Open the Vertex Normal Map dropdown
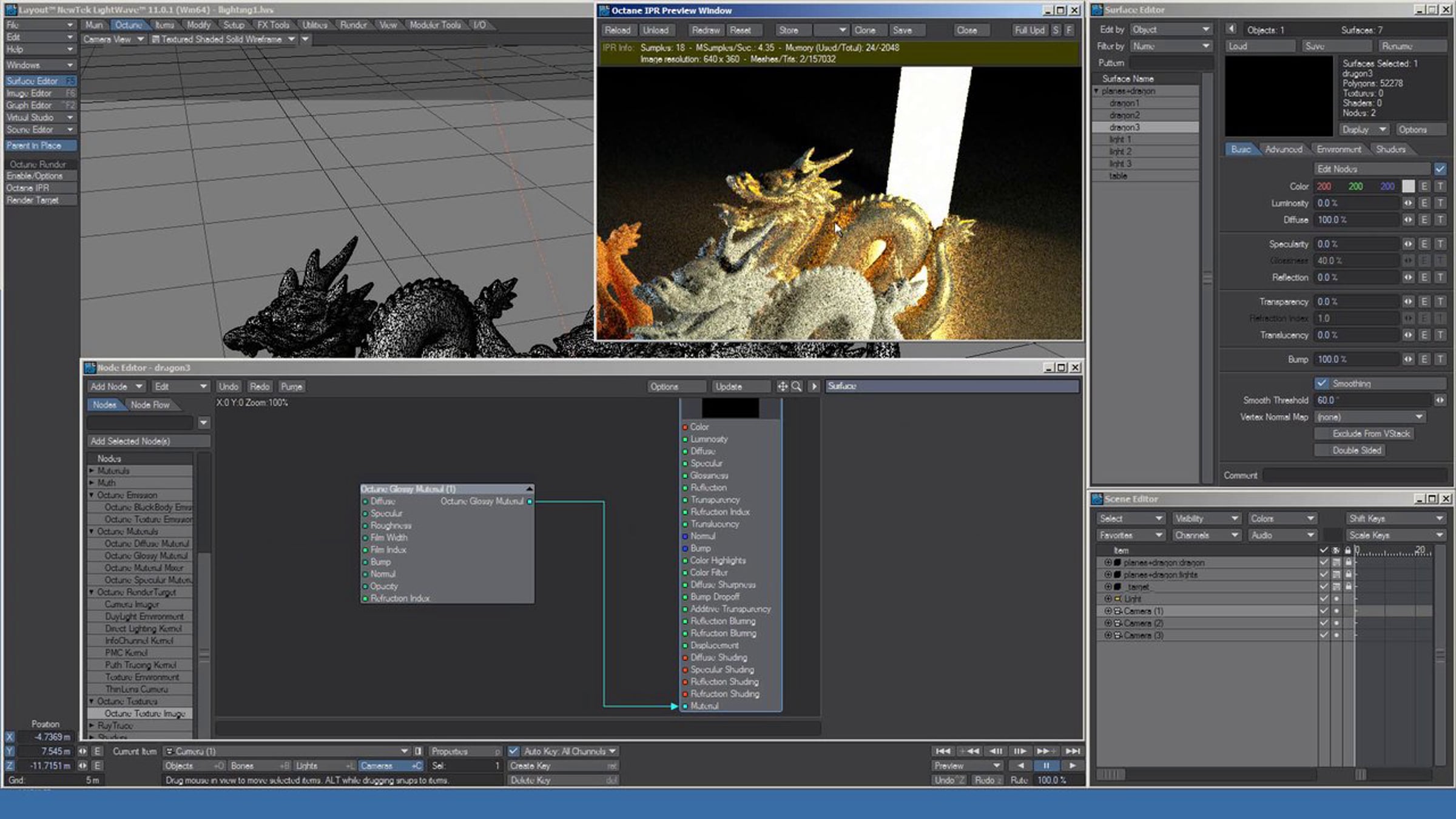The image size is (1456, 819). coord(1370,417)
